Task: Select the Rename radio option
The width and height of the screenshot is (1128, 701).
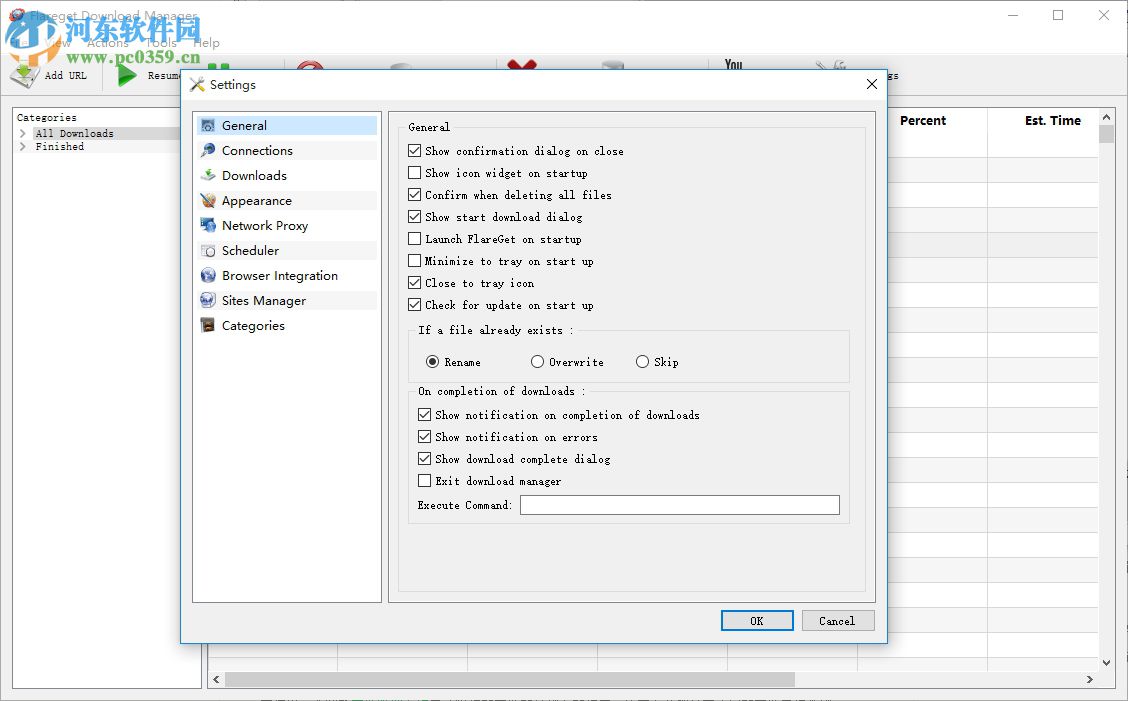Action: tap(432, 361)
